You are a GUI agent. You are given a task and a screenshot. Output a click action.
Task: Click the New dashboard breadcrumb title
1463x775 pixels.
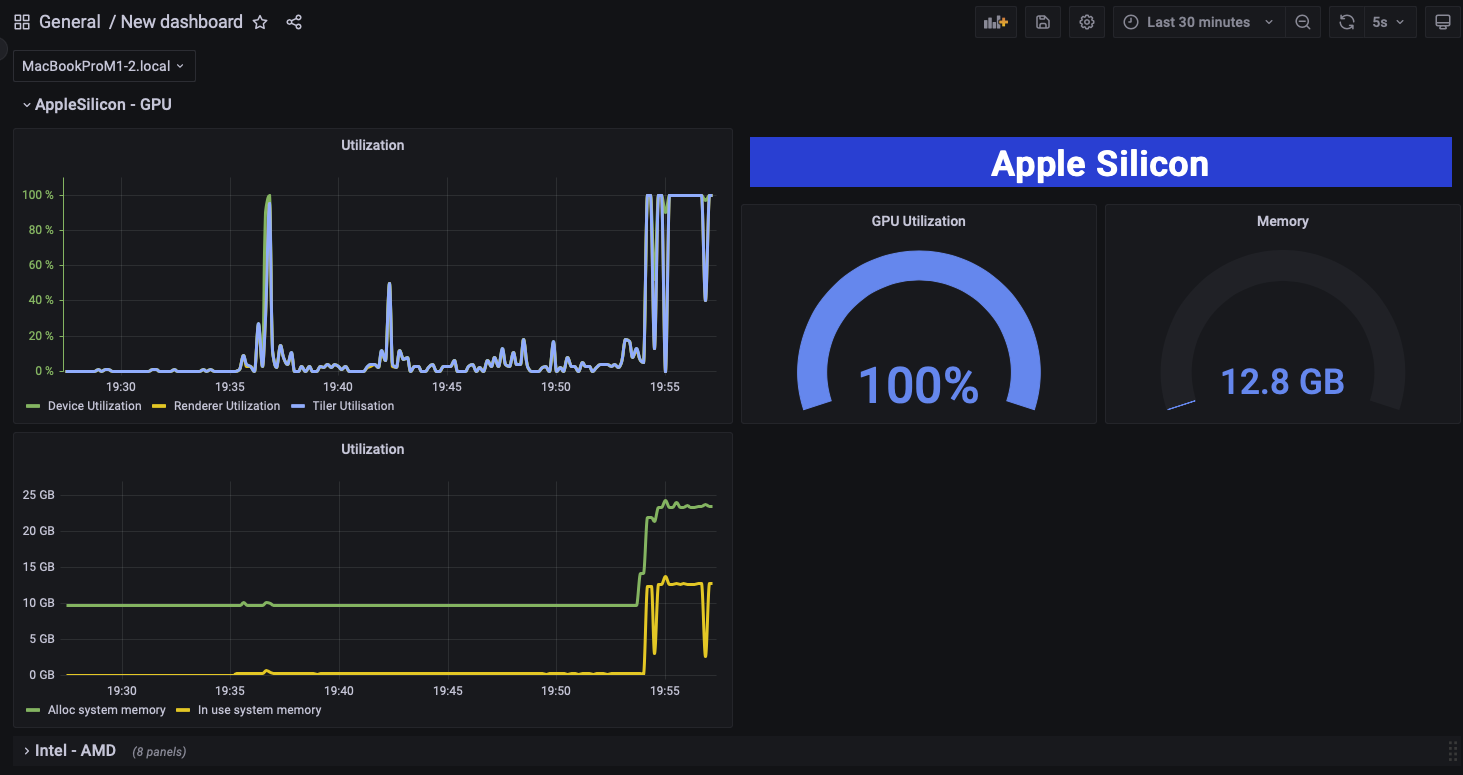(182, 22)
